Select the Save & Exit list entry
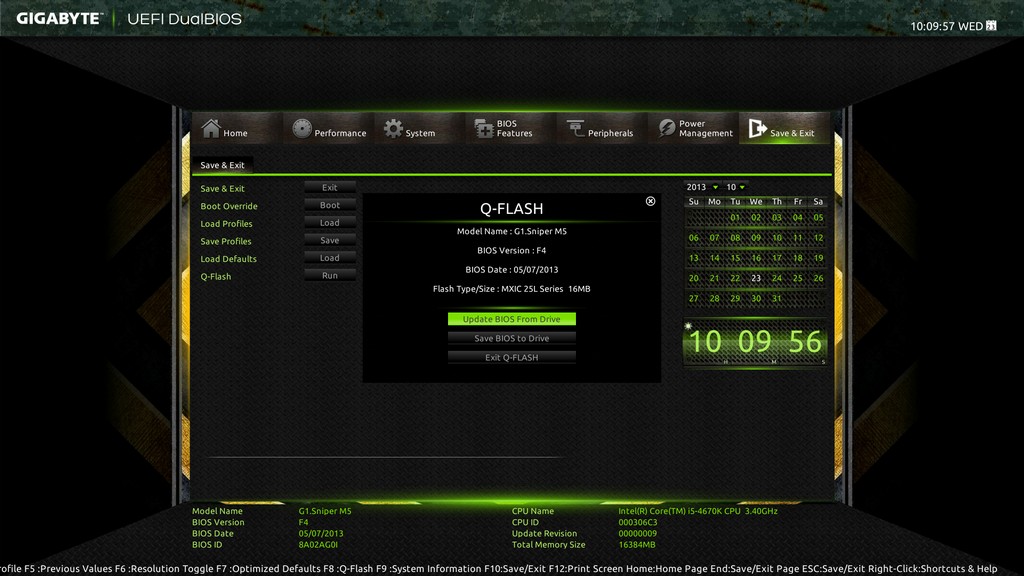 222,189
